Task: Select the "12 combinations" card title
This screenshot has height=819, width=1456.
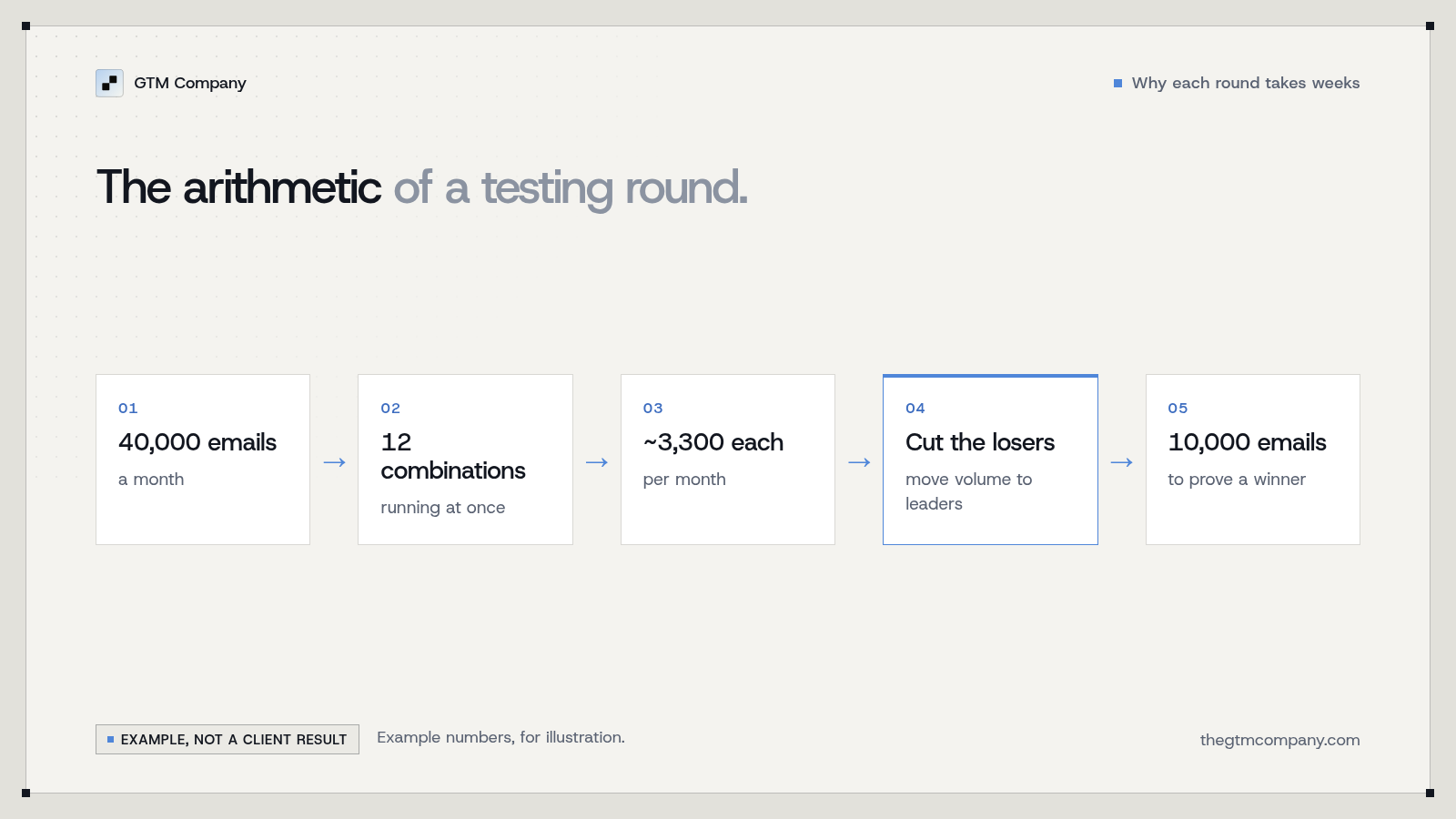Action: coord(453,456)
